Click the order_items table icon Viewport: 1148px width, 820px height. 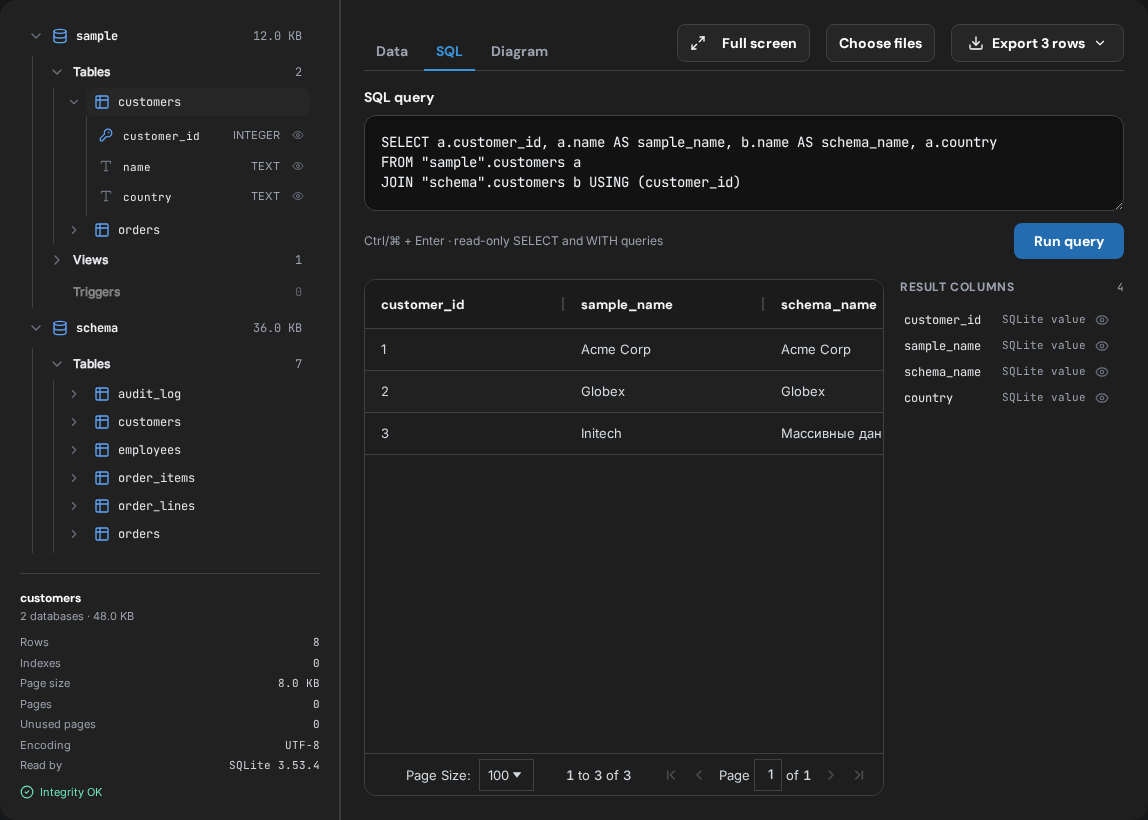(x=102, y=478)
